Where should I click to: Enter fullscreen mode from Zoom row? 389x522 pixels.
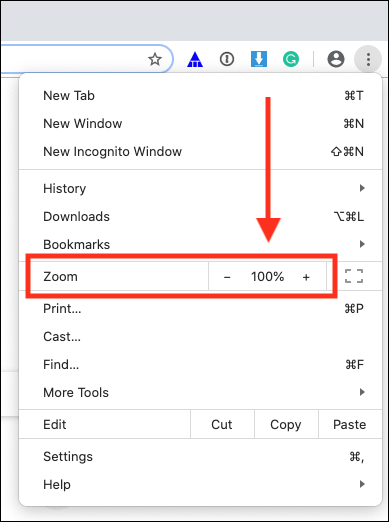[354, 276]
